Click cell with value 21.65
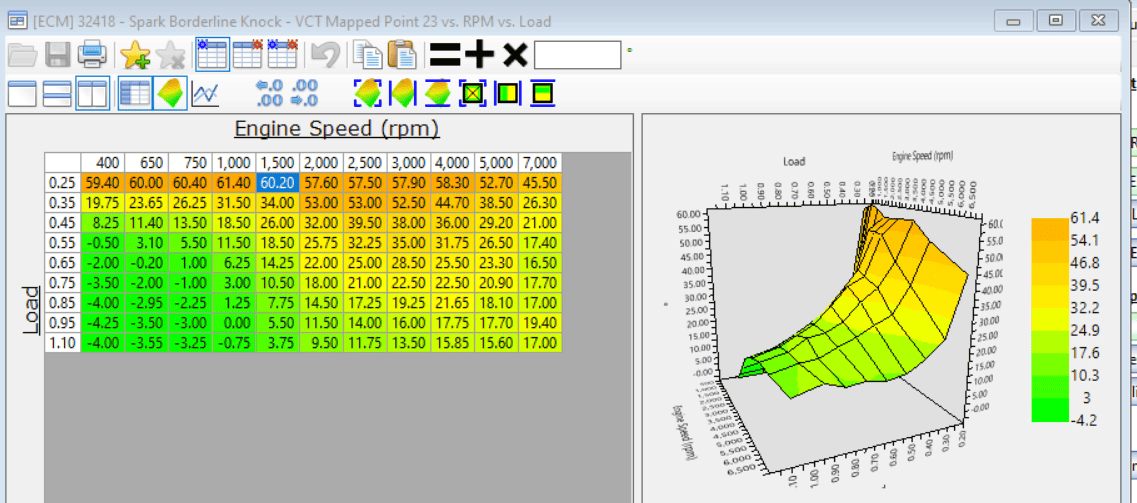Screen dimensions: 1137x503 tap(453, 304)
